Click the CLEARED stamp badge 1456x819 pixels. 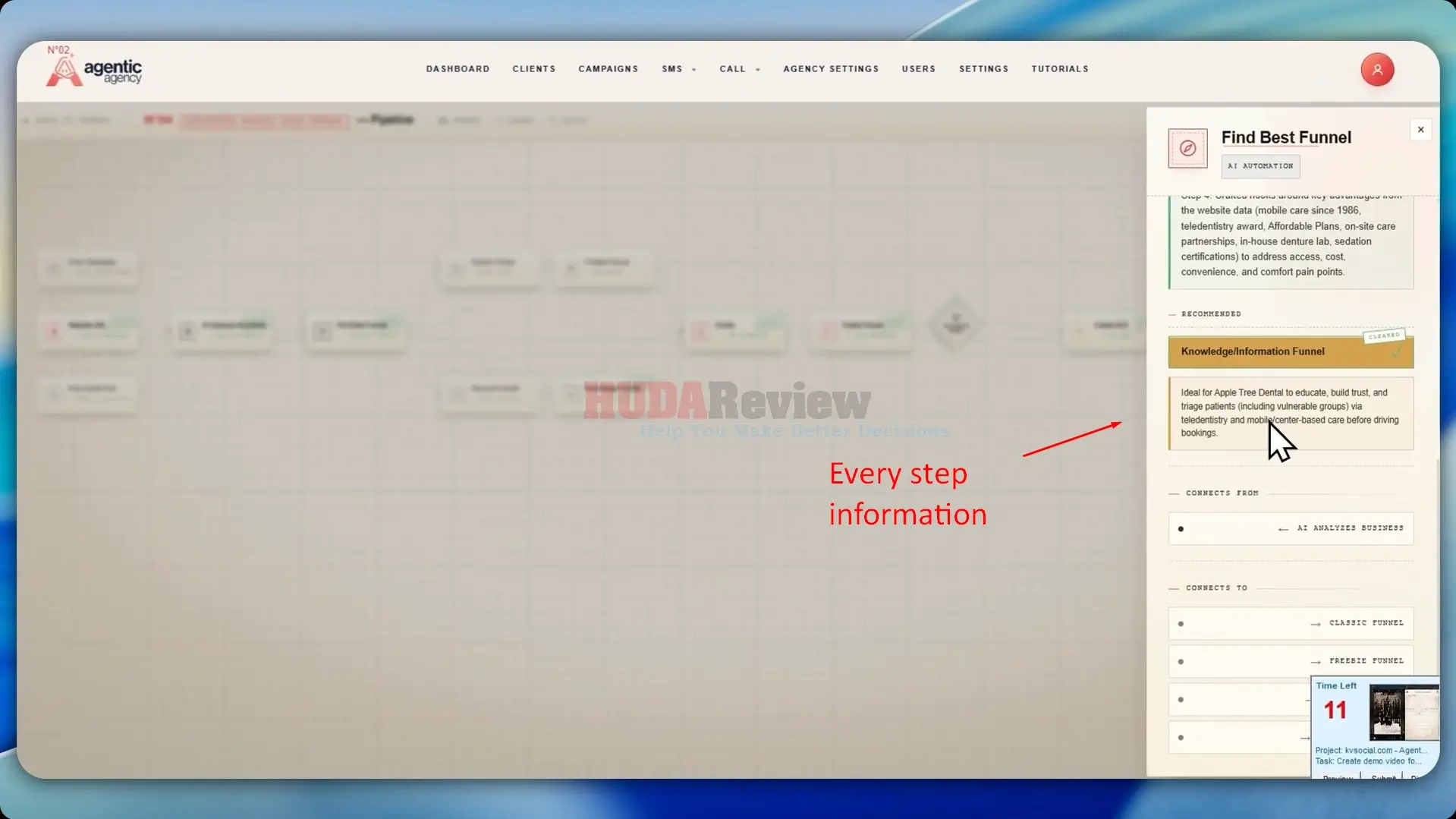1383,335
